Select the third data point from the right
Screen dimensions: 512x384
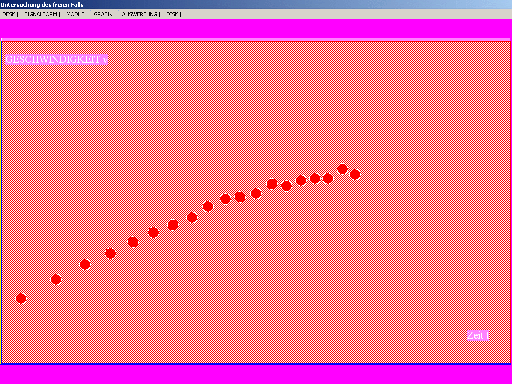coord(328,178)
